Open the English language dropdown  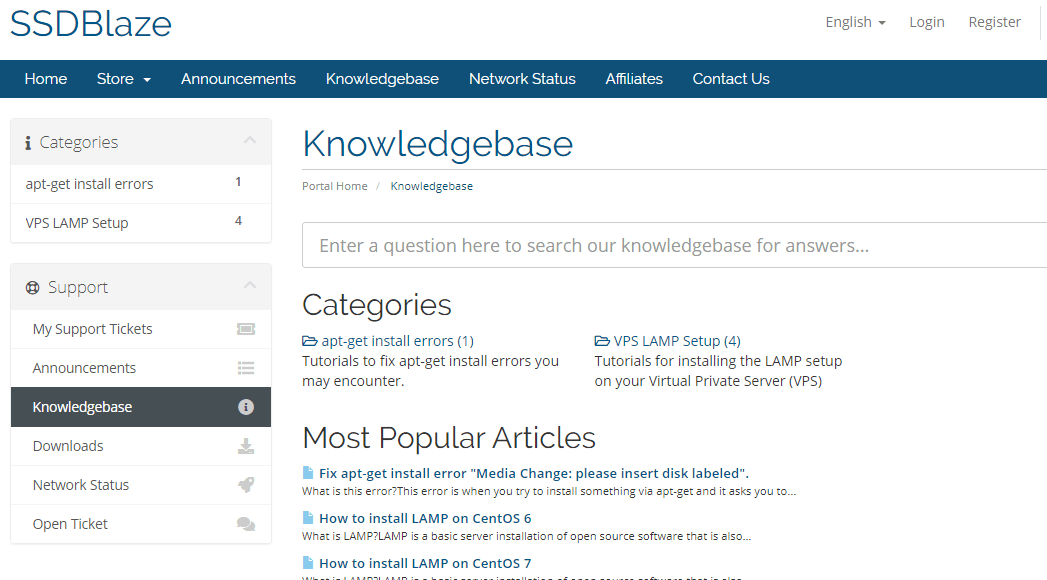pos(855,22)
